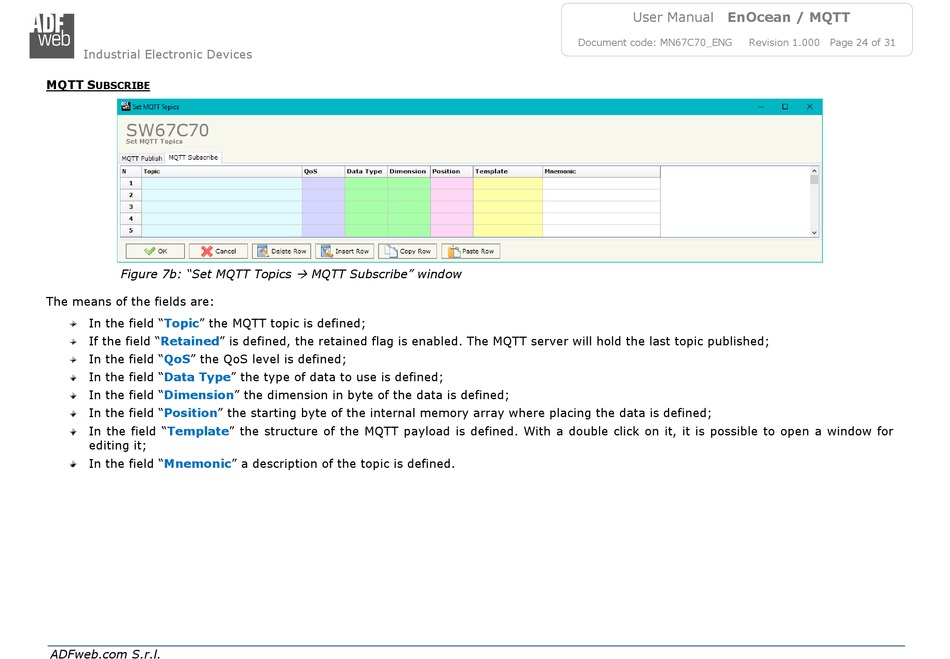Click the table scrollbar down arrow
This screenshot has height=659, width=950.
814,233
